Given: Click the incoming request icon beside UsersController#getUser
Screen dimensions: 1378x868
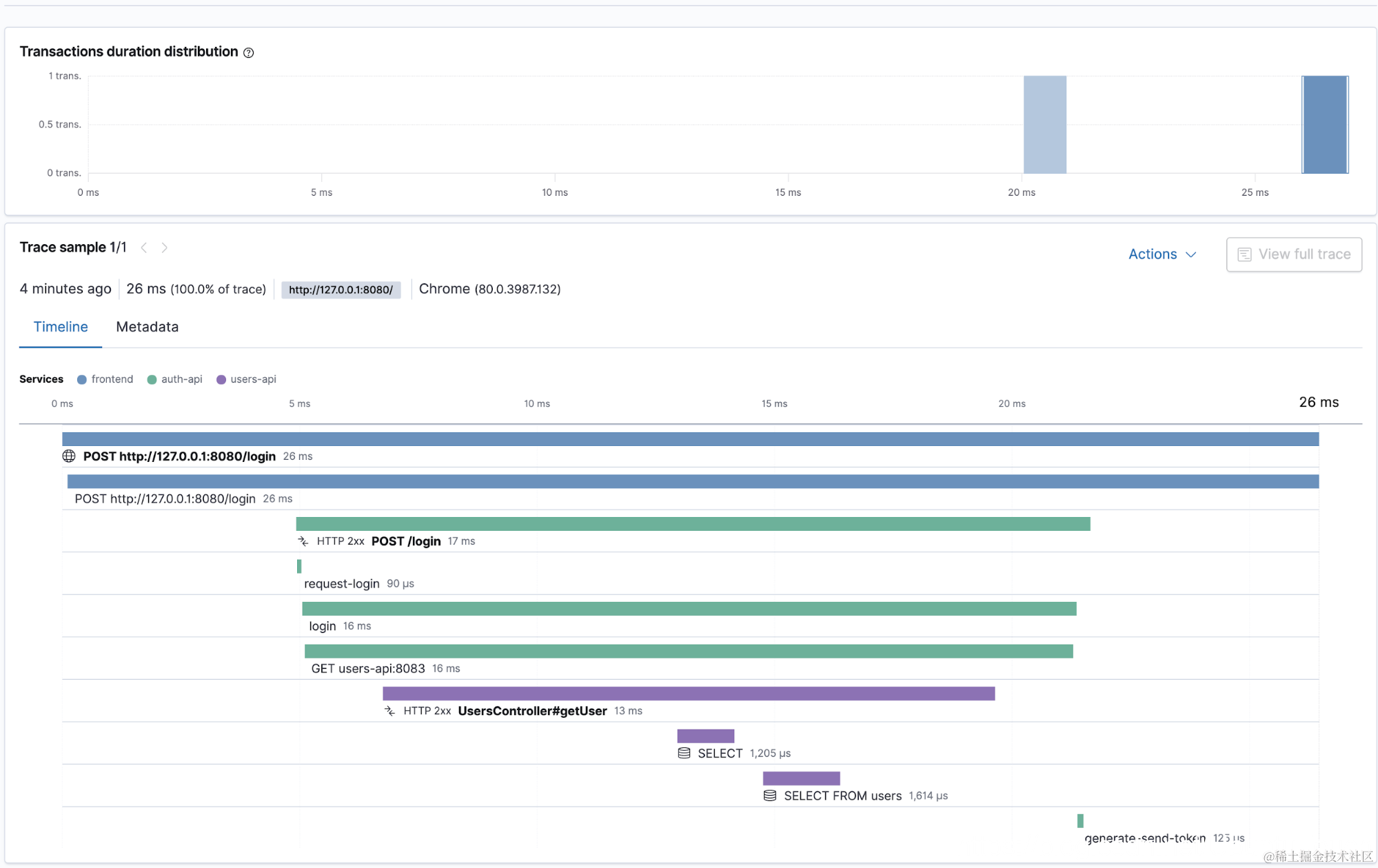Looking at the screenshot, I should 389,711.
